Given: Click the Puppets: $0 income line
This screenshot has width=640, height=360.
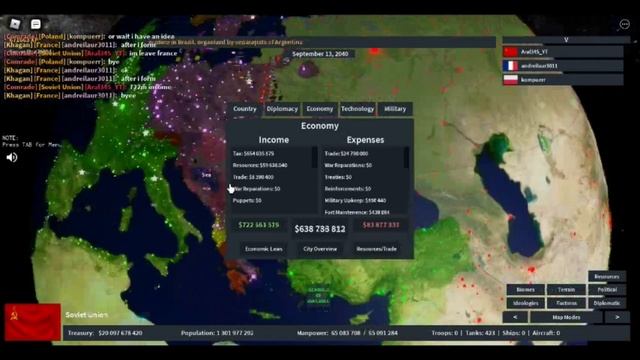Looking at the screenshot, I should point(247,200).
